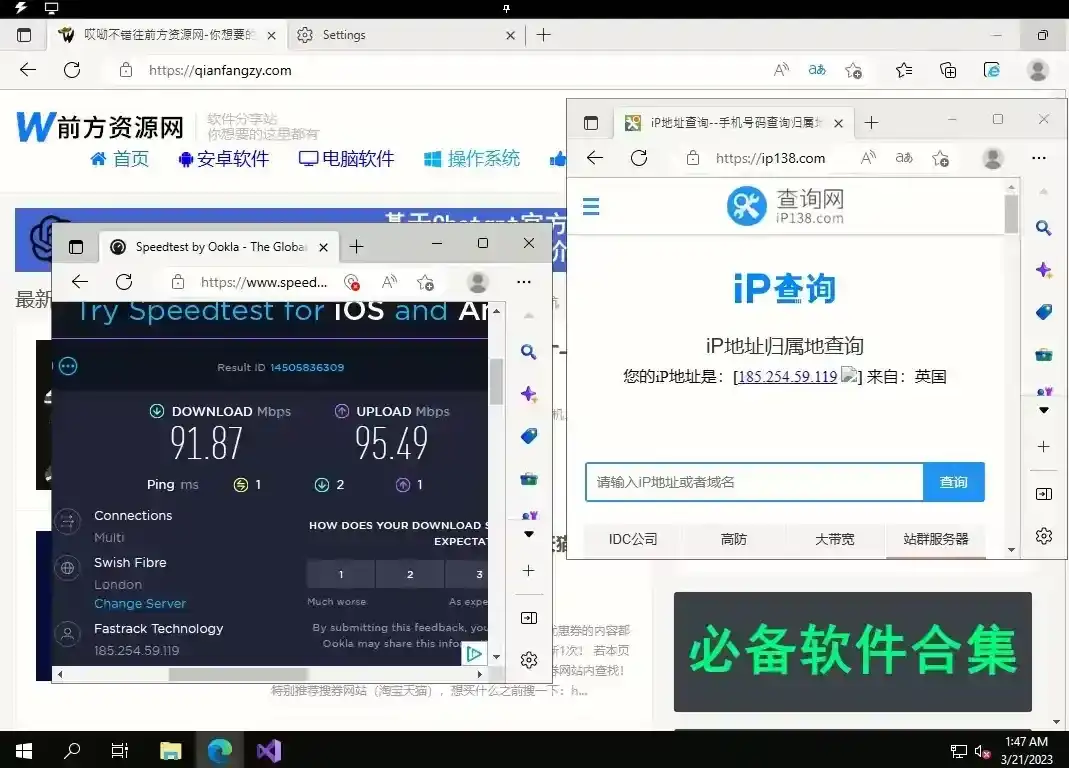Click the muted volume tray icon
The image size is (1069, 768).
pyautogui.click(x=982, y=752)
